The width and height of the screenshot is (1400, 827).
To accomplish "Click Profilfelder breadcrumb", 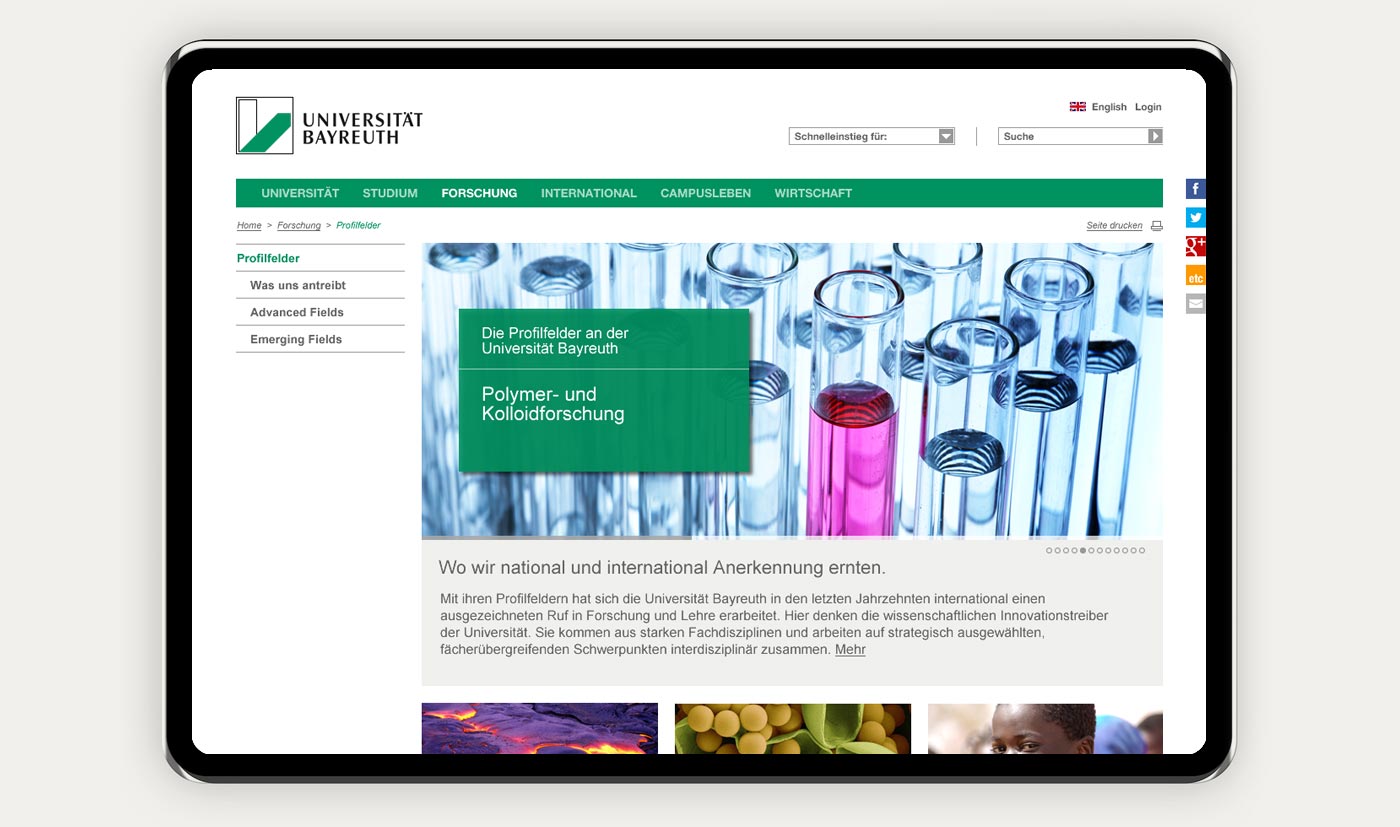I will [358, 226].
